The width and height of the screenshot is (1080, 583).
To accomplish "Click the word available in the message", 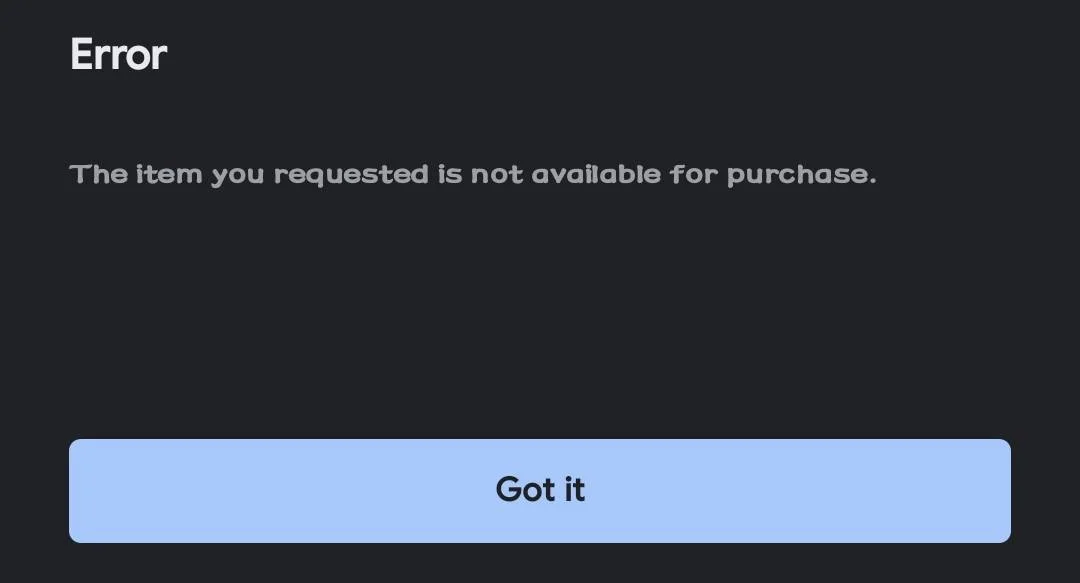I will click(595, 174).
